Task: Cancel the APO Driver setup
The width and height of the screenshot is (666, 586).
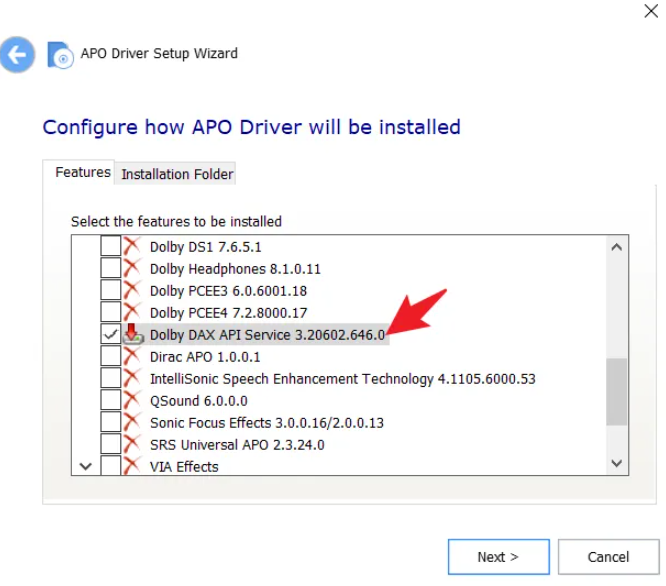Action: [608, 557]
